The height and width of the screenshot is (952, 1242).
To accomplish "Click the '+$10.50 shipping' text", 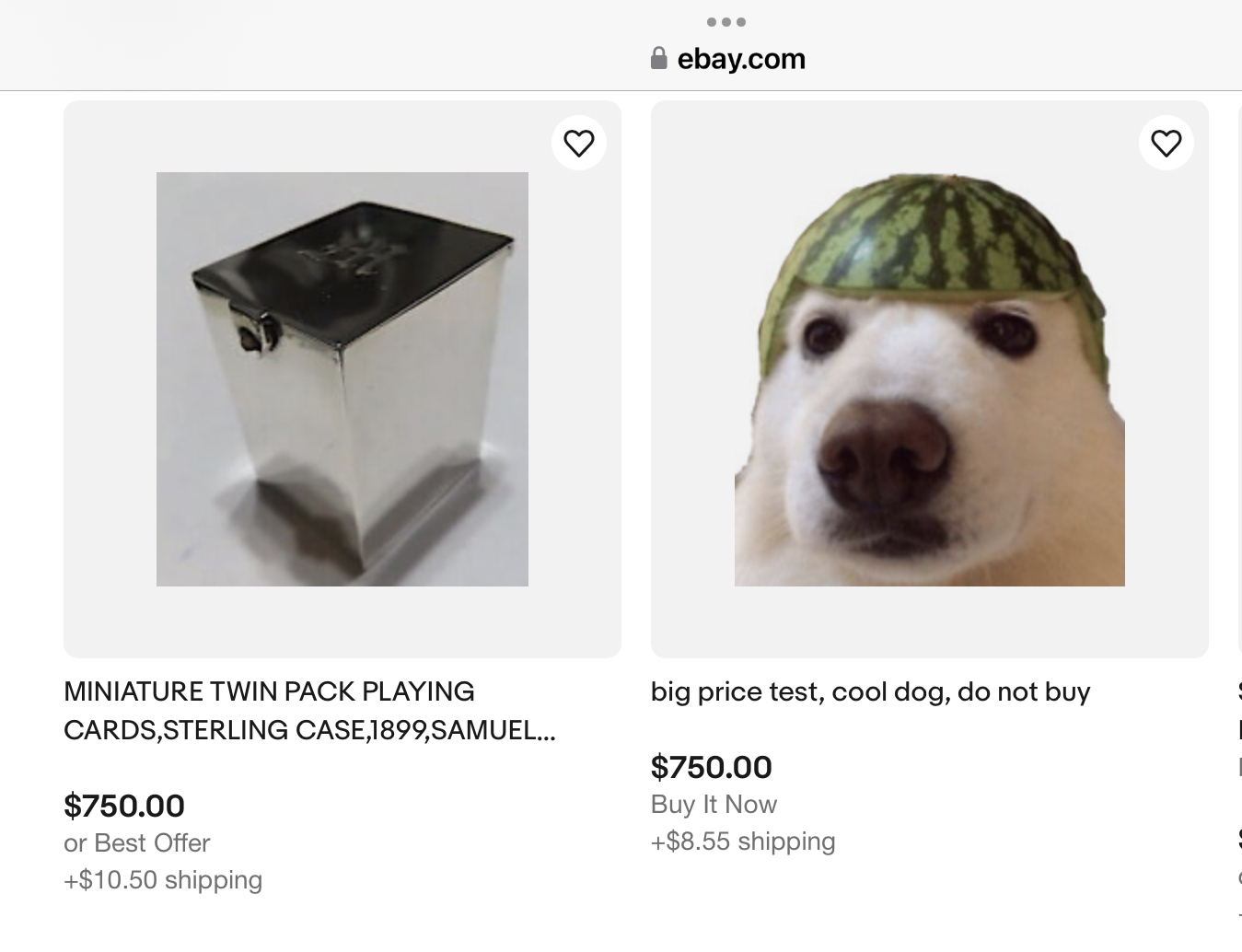I will [163, 880].
